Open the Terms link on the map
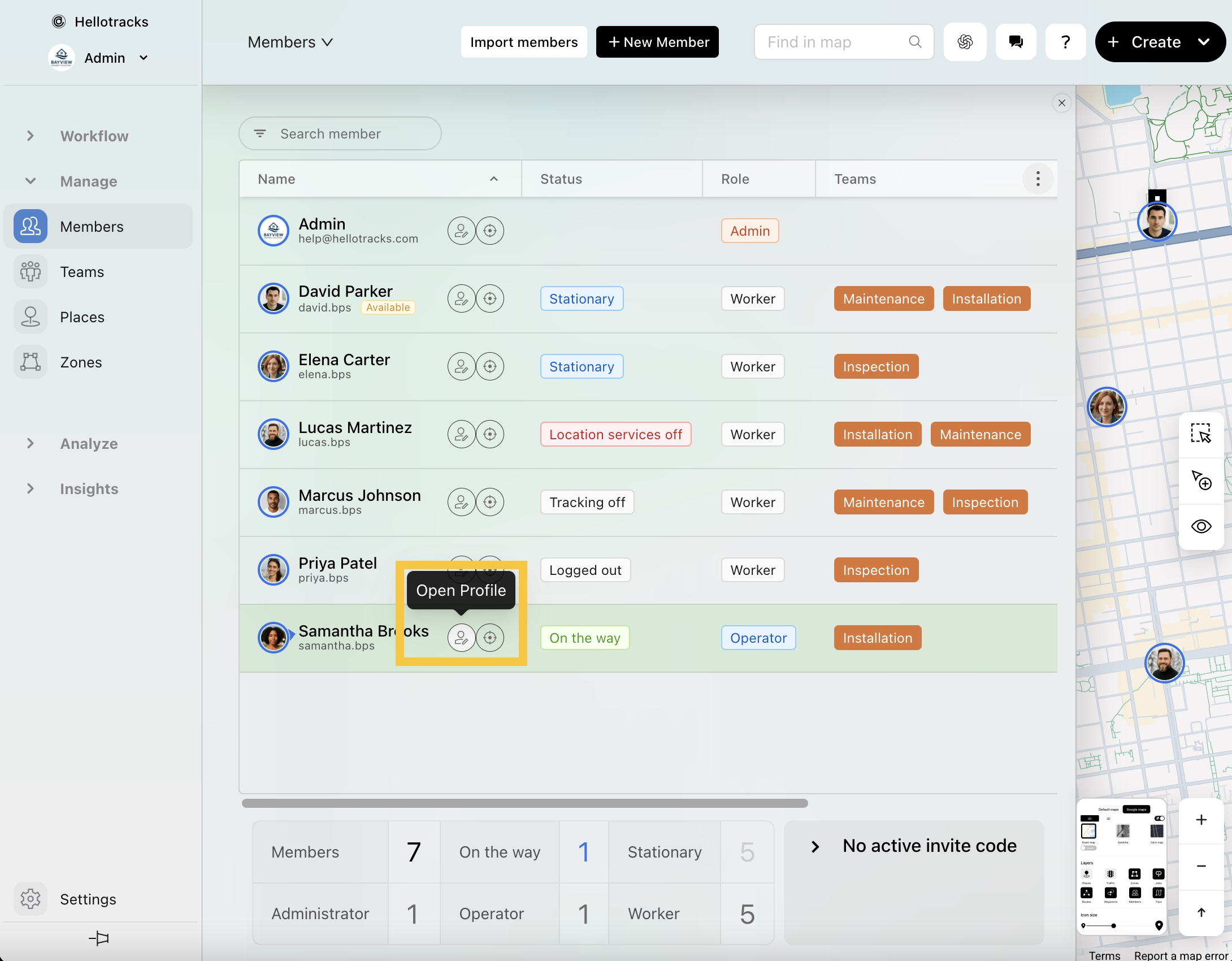The image size is (1232, 961). 1104,955
